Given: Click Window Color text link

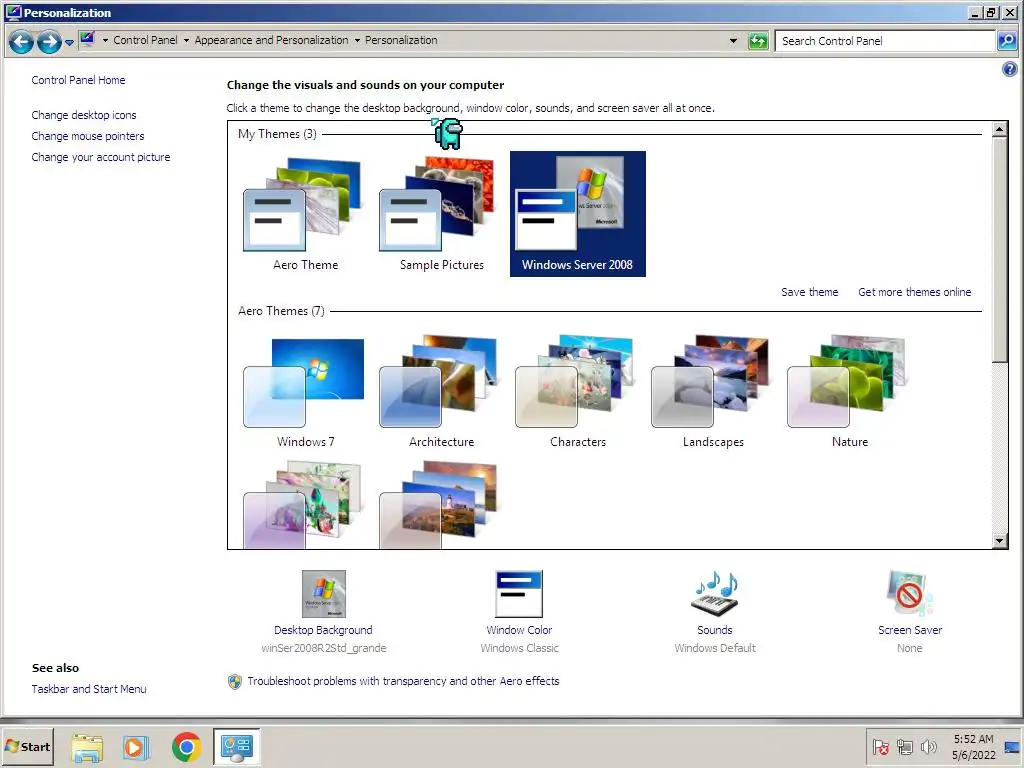Looking at the screenshot, I should (519, 630).
